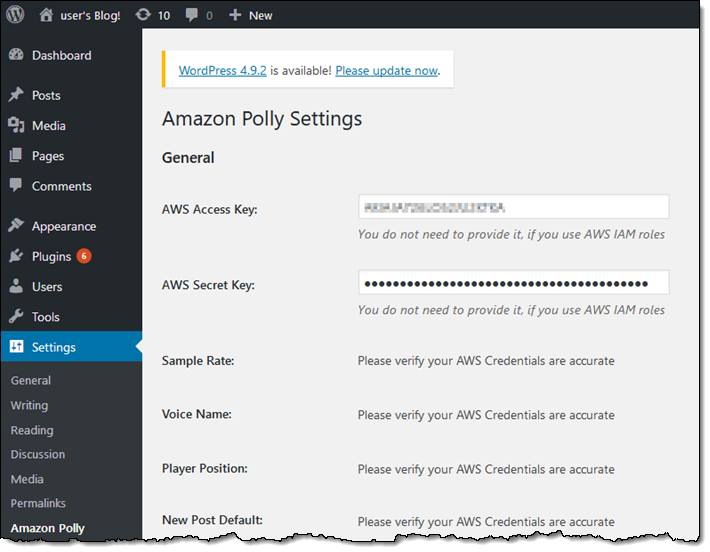
Task: Click the comments bubble icon in admin bar
Action: [x=192, y=15]
